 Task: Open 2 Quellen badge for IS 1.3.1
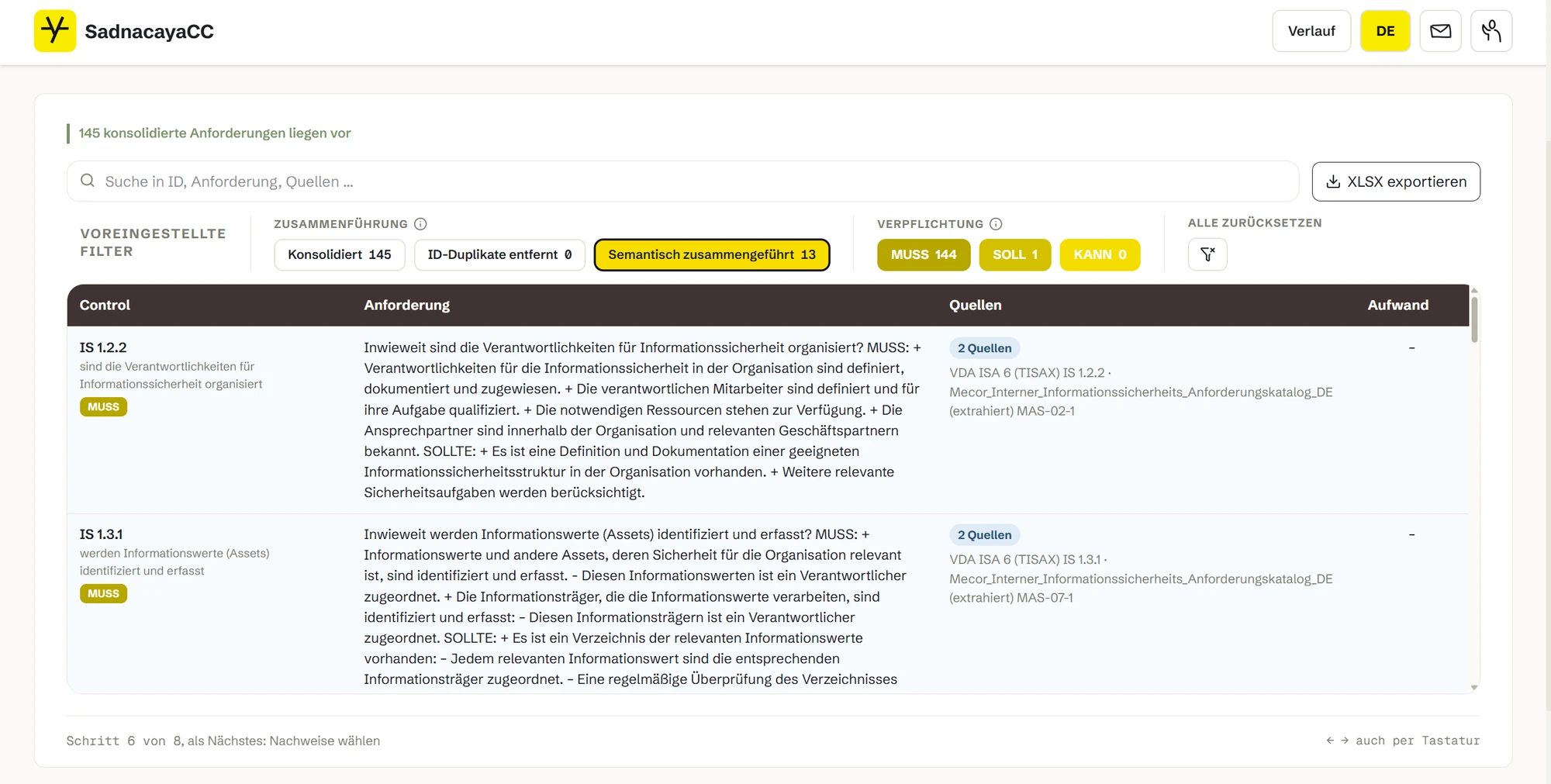point(984,535)
